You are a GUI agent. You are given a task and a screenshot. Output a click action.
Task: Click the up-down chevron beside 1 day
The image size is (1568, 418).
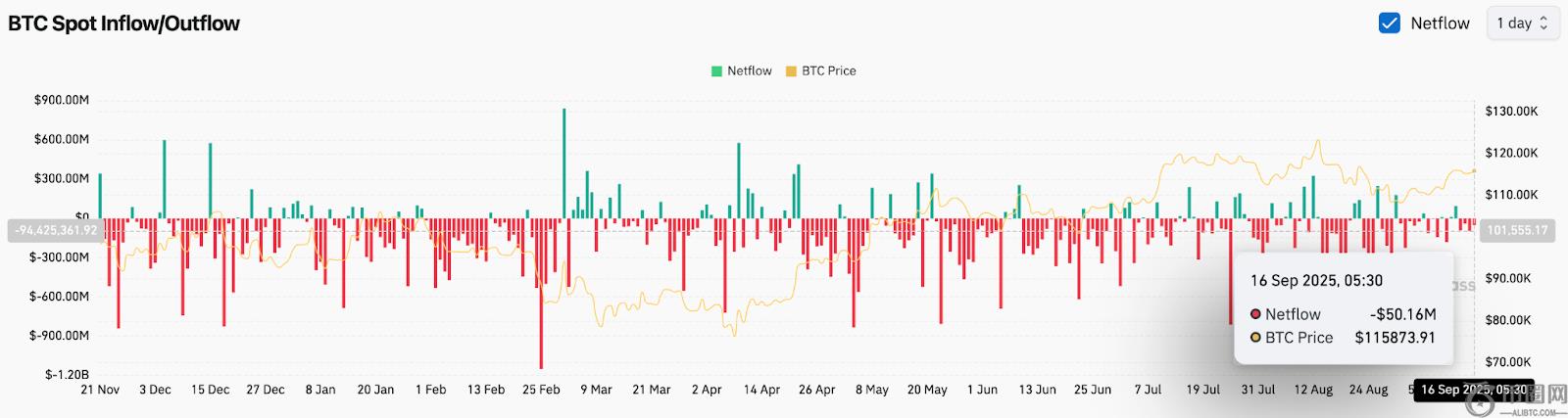point(1543,23)
